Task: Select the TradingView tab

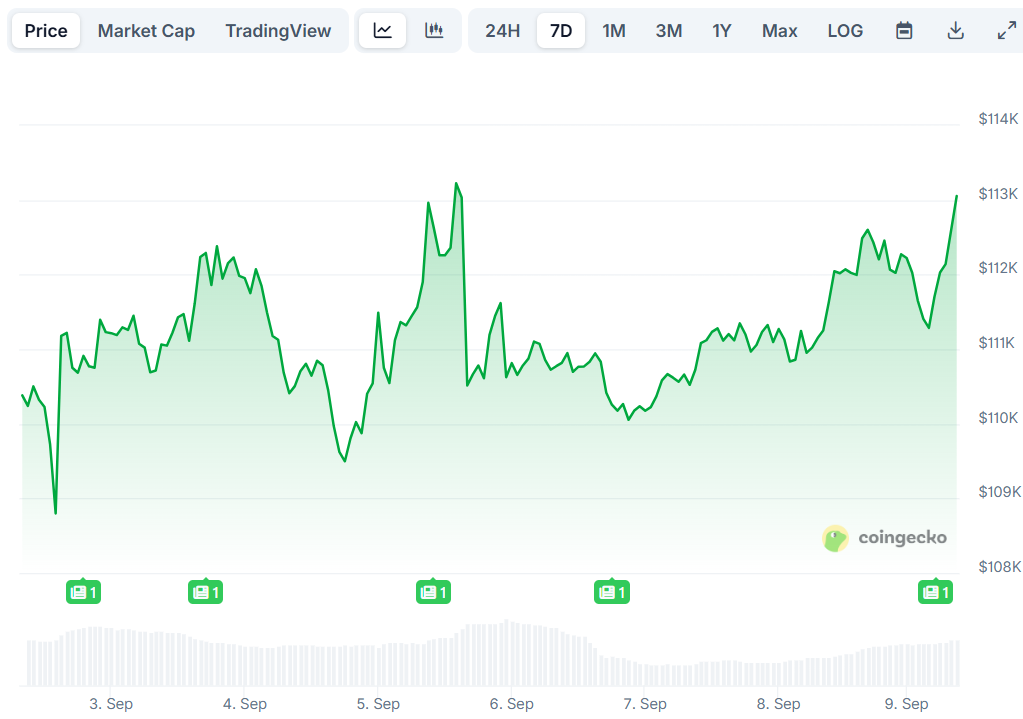Action: tap(278, 31)
